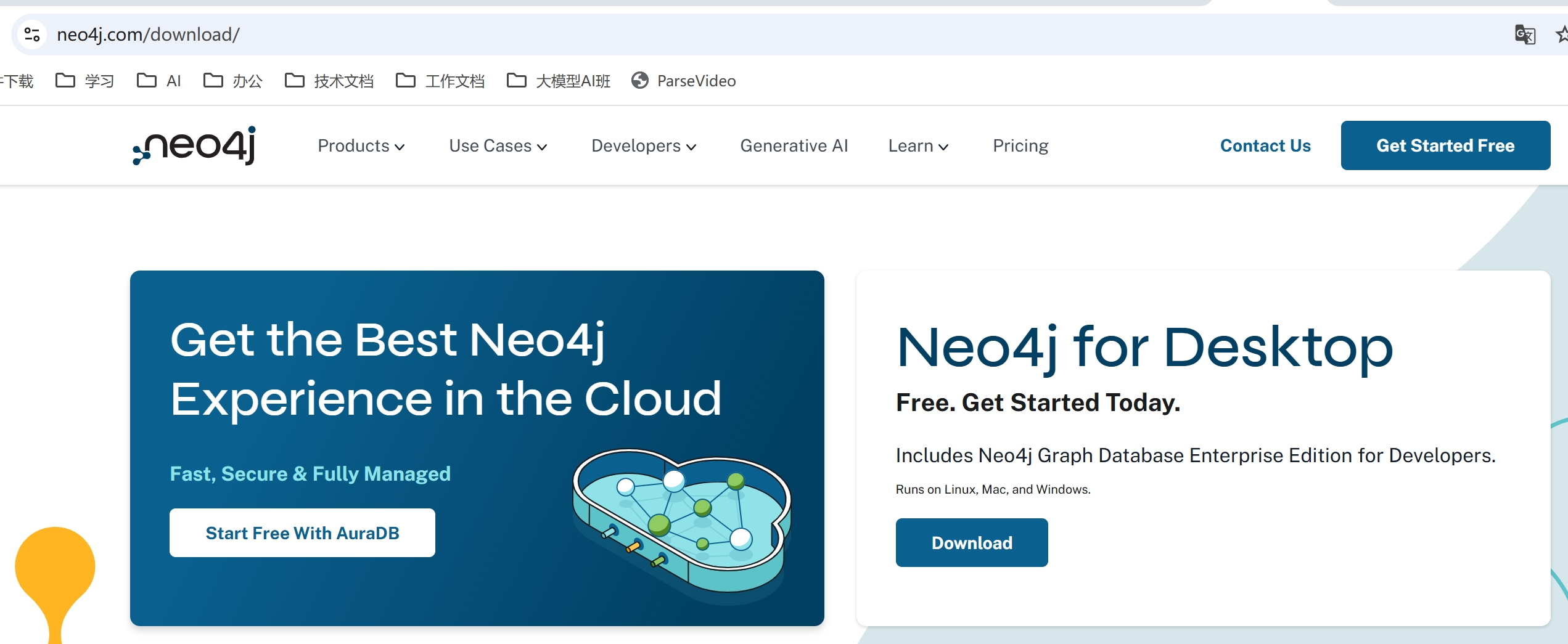Expand the Learn dropdown menu

point(917,146)
